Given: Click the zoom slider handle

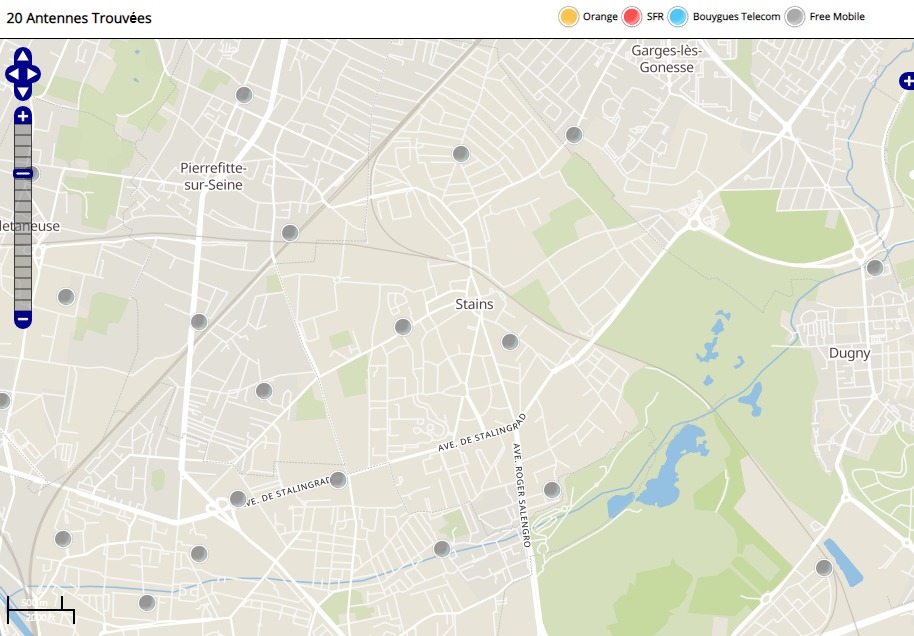Looking at the screenshot, I should pos(23,173).
